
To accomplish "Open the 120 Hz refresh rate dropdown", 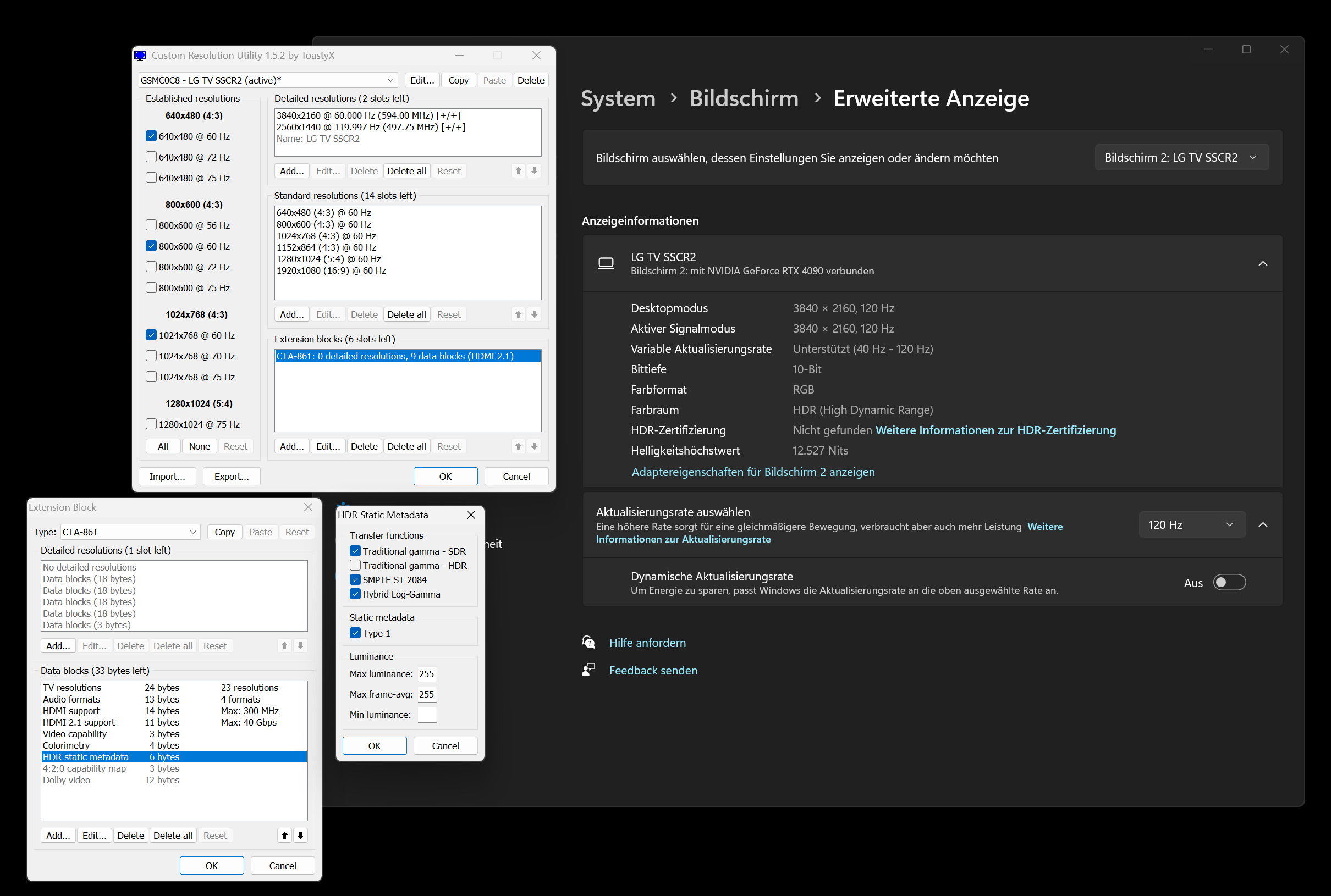I will [1191, 524].
